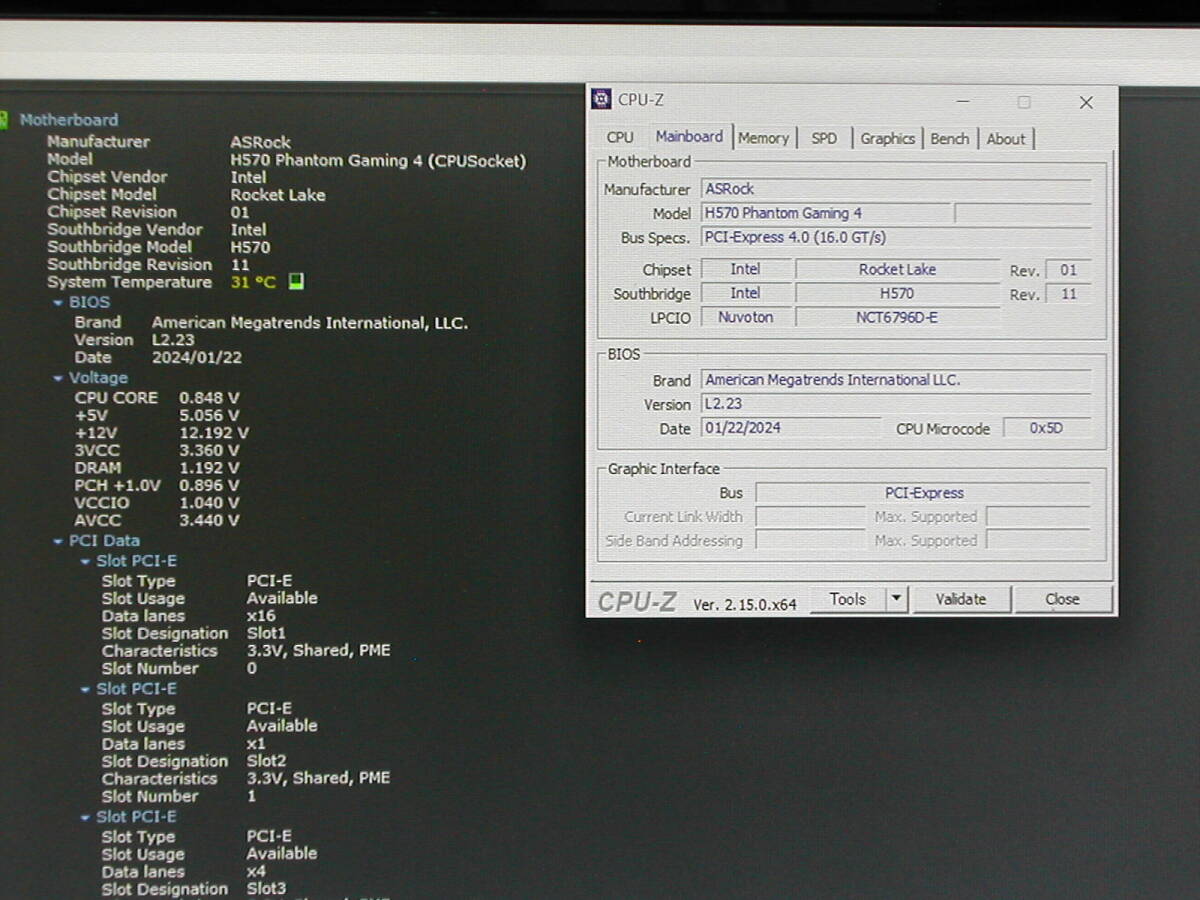Viewport: 1200px width, 900px height.
Task: Click the CPU-Z logo icon in title bar
Action: pyautogui.click(x=601, y=99)
